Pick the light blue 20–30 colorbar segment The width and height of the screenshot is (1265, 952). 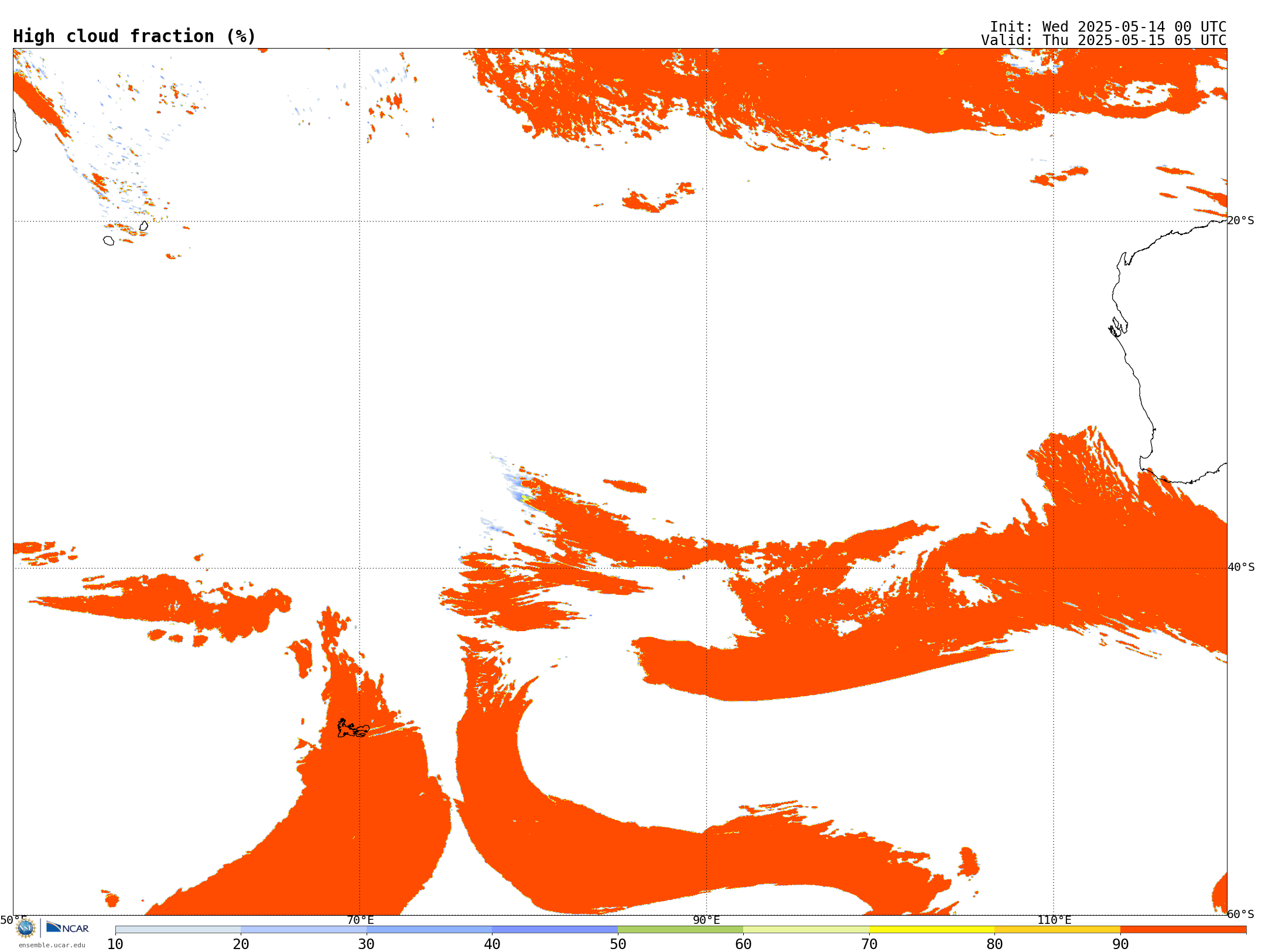pyautogui.click(x=303, y=930)
